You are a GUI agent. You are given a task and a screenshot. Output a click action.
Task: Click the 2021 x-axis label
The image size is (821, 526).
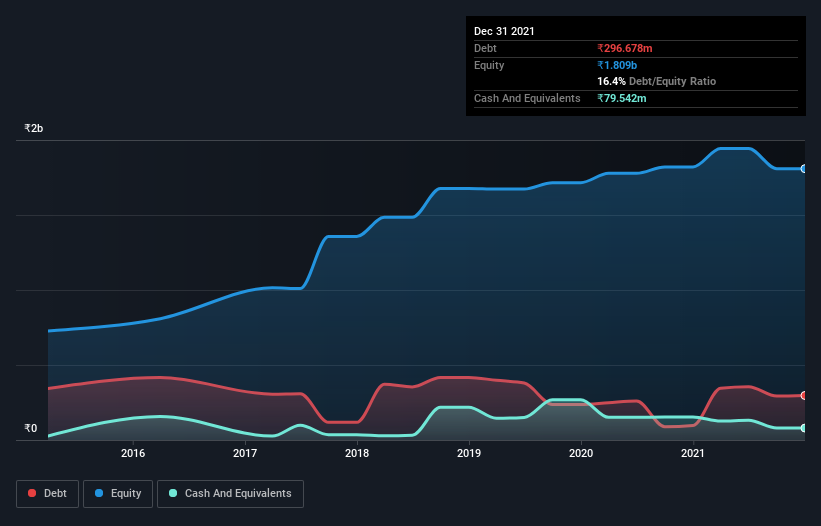(x=693, y=453)
